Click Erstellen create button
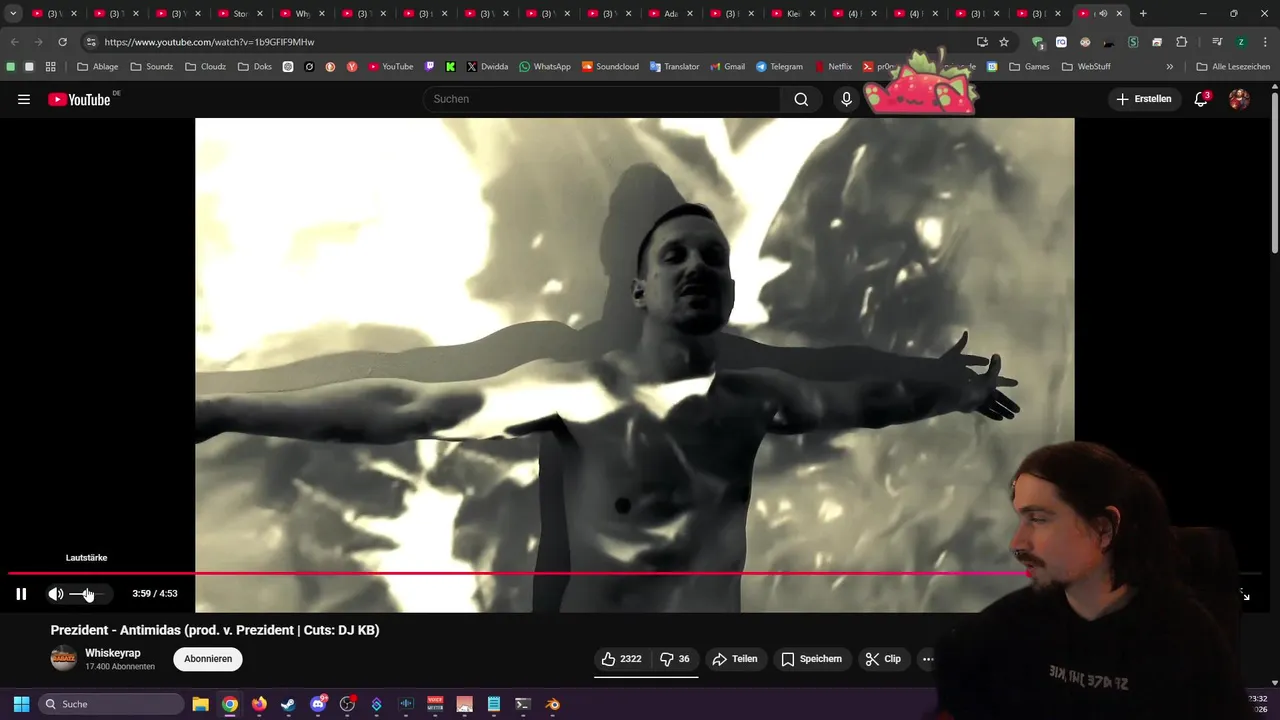This screenshot has height=720, width=1280. [1144, 99]
